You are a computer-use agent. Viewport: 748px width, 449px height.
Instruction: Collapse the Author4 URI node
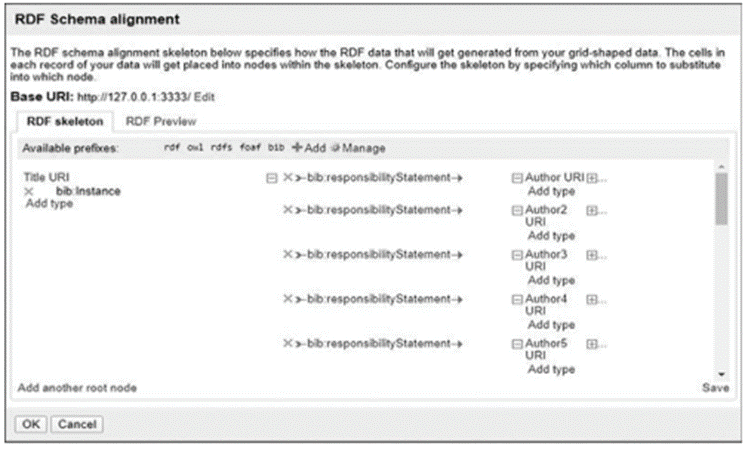click(517, 299)
